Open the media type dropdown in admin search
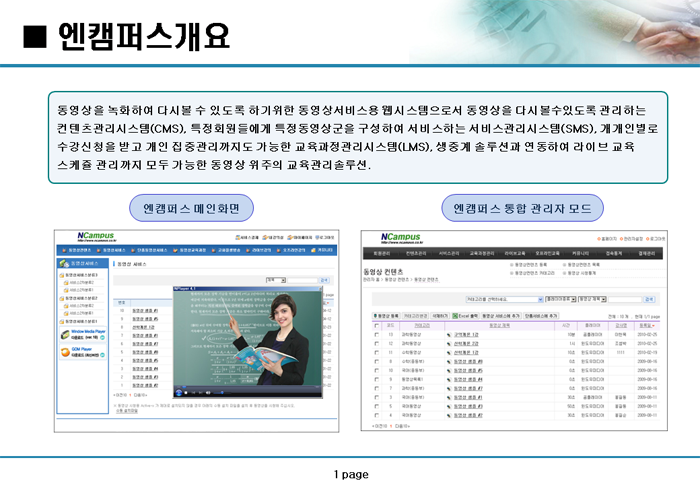Screen dimensions: 700x485 (561, 299)
